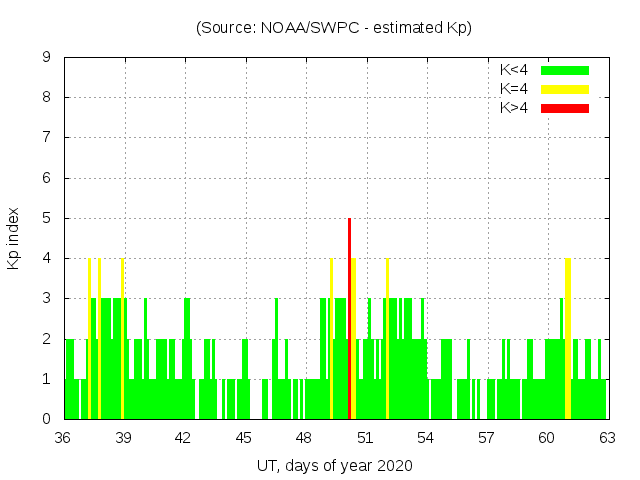Viewport: 640px width, 480px height.
Task: Click the yellow bar at day 39
Action: tap(122, 340)
